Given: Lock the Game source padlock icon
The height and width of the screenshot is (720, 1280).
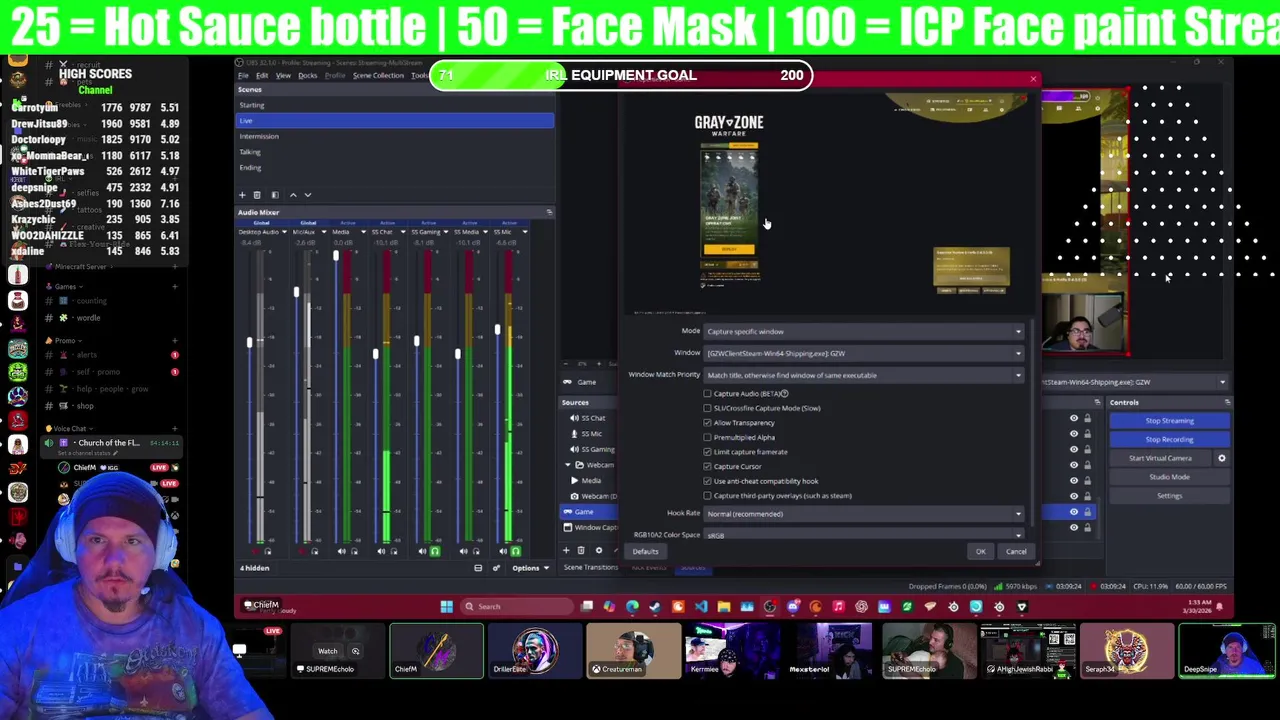Looking at the screenshot, I should [x=1088, y=512].
